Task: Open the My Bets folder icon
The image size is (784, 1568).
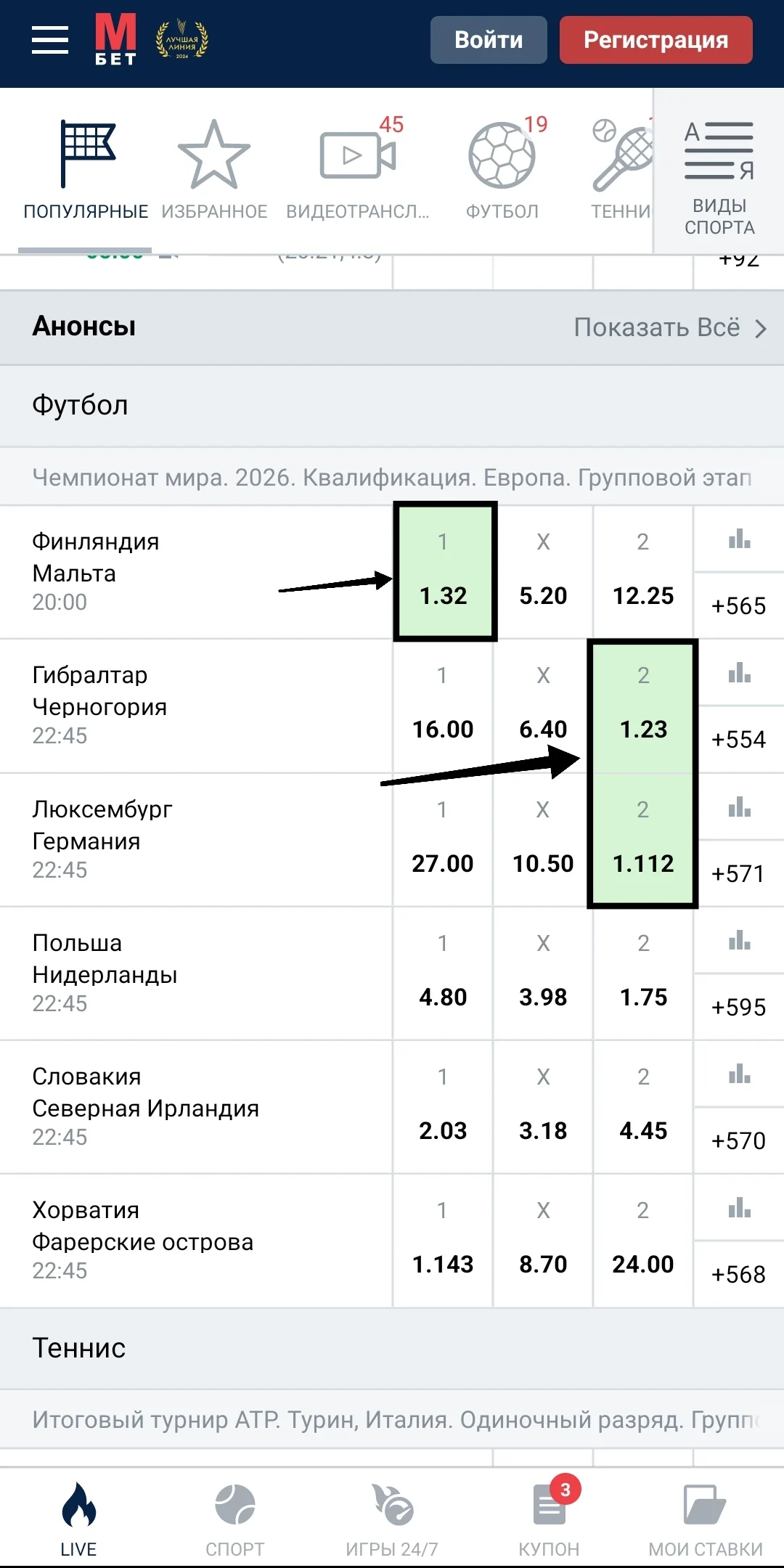Action: coord(705,1505)
